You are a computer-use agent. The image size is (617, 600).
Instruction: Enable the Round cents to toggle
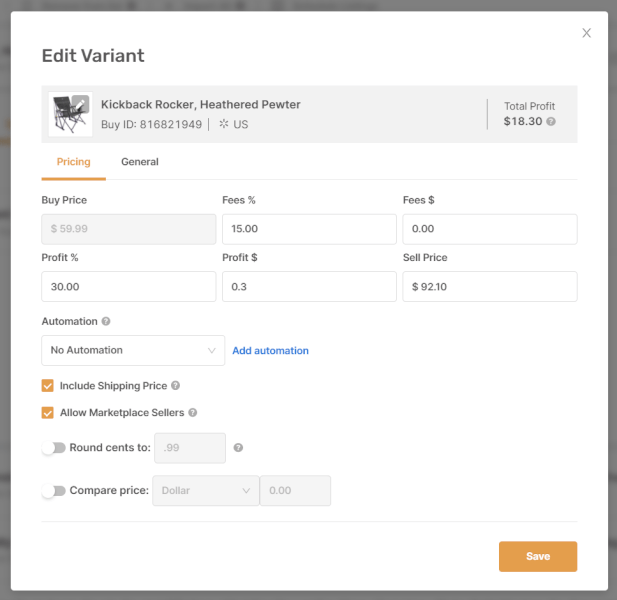(54, 448)
